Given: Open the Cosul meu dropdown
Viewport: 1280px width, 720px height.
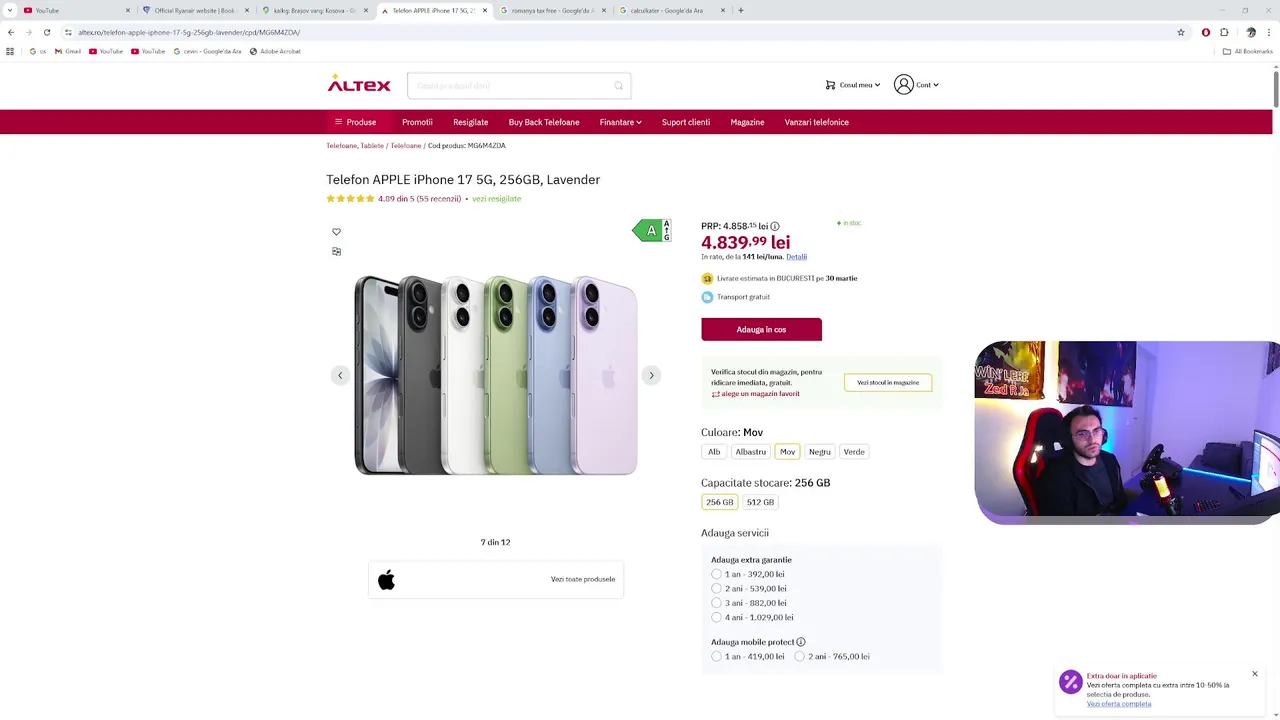Looking at the screenshot, I should coord(859,85).
